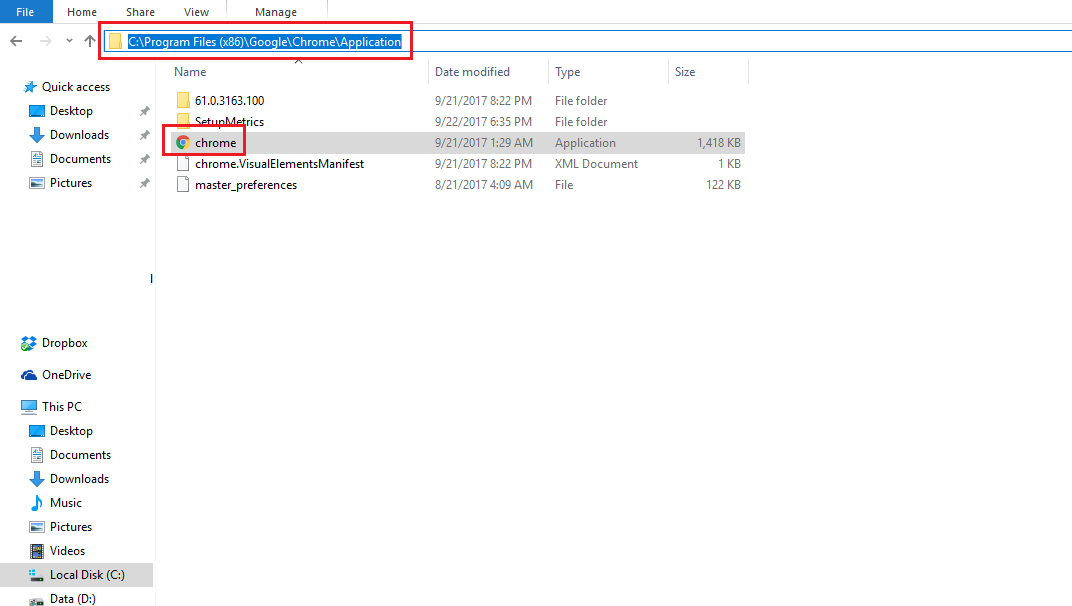The image size is (1072, 606).
Task: Open Desktop under Quick access
Action: 71,111
